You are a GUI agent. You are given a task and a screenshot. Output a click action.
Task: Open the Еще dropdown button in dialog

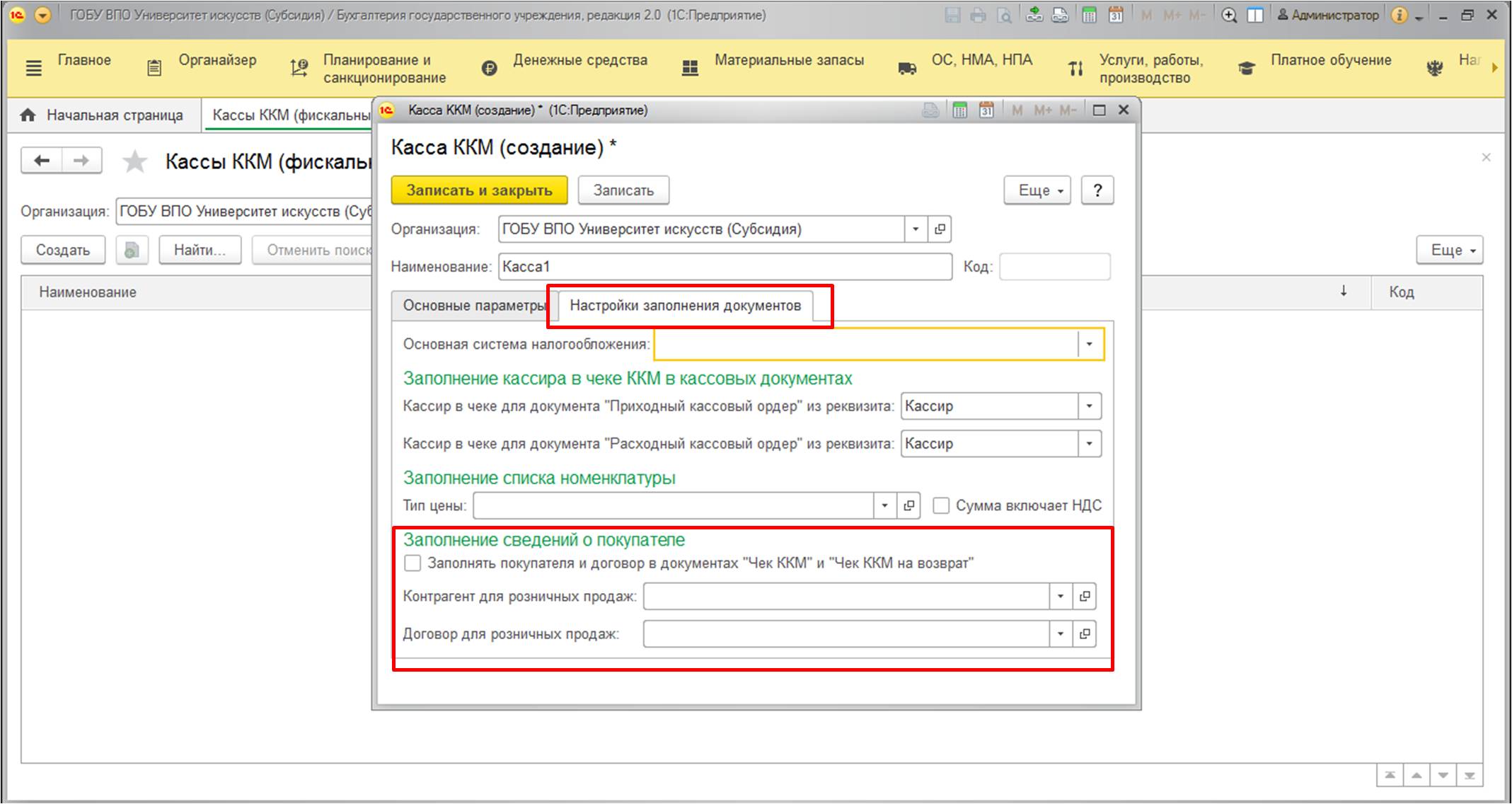(1037, 190)
